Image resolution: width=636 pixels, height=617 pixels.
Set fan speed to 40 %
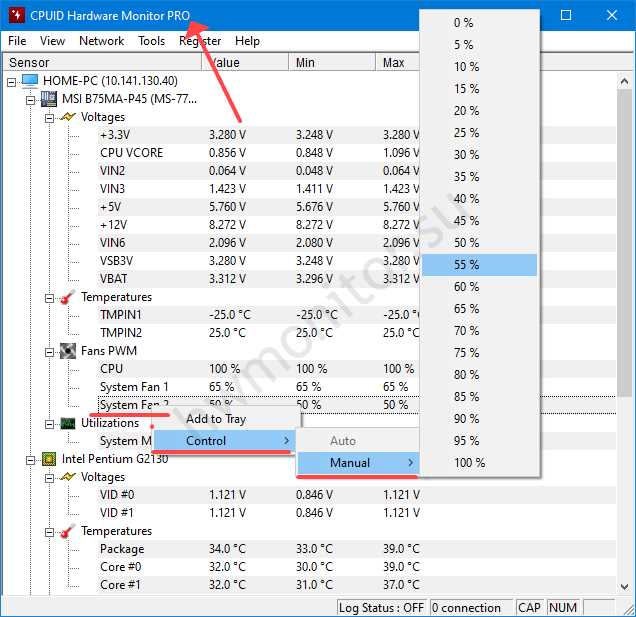click(479, 199)
